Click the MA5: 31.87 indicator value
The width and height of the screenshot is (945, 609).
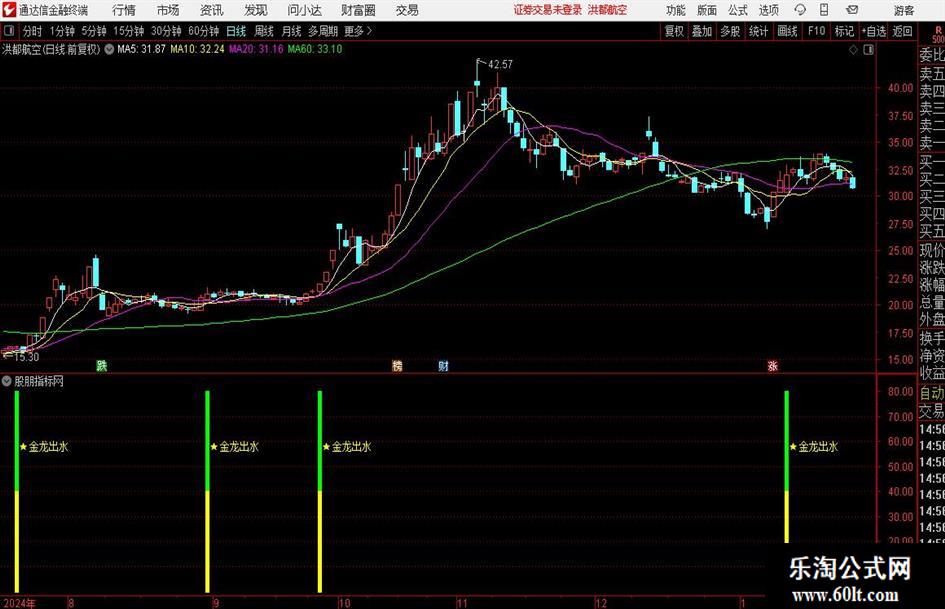[x=141, y=49]
